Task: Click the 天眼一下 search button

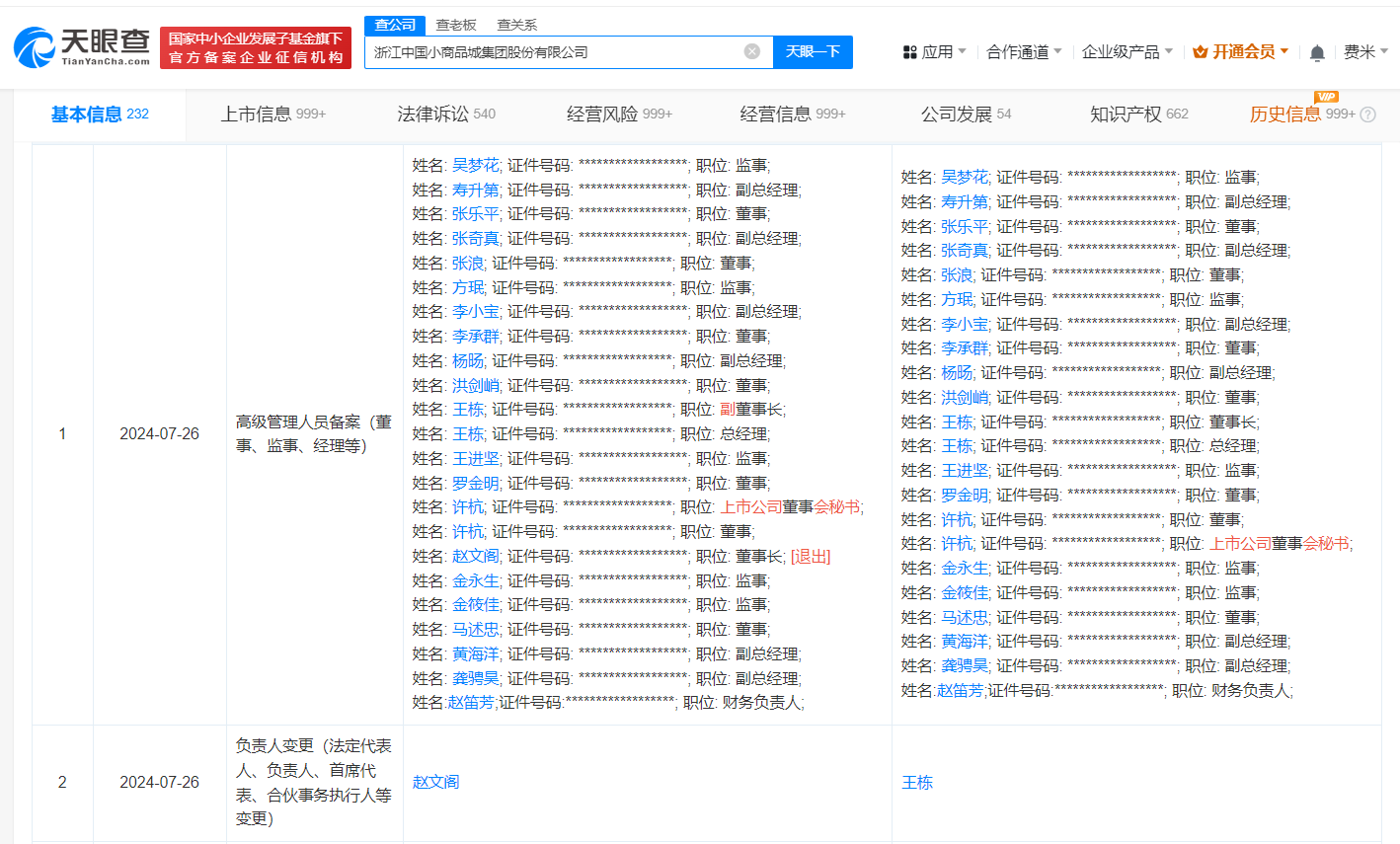Action: coord(813,52)
